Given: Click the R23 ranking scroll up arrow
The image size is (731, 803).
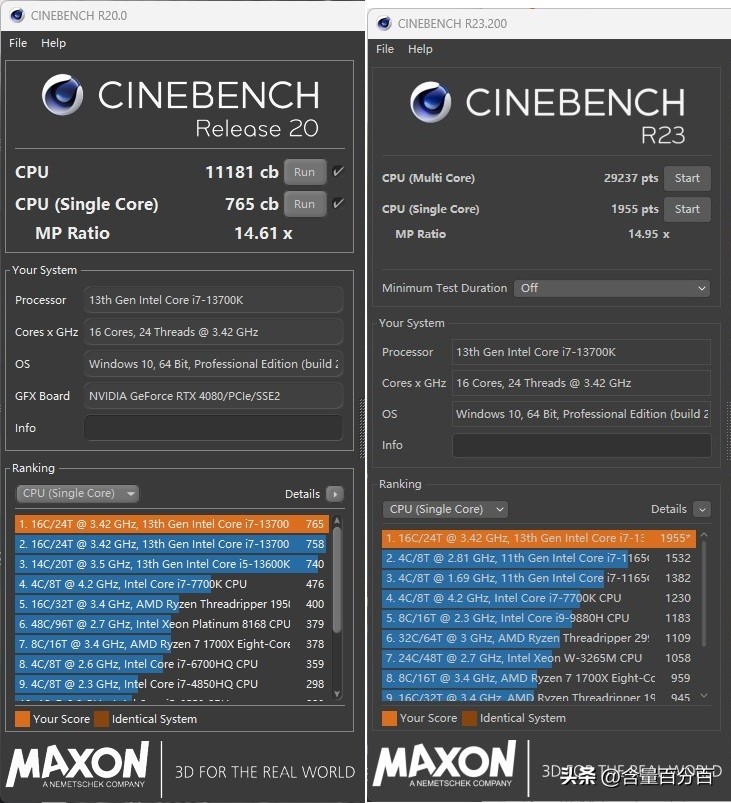Looking at the screenshot, I should (x=704, y=535).
